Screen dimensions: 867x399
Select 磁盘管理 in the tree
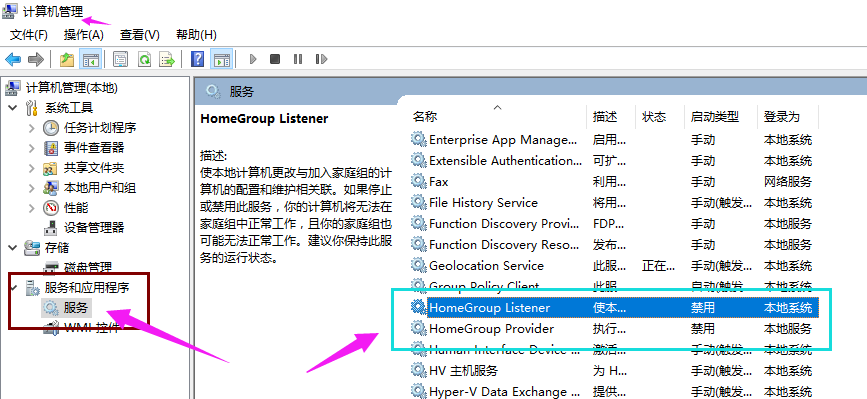coord(88,268)
